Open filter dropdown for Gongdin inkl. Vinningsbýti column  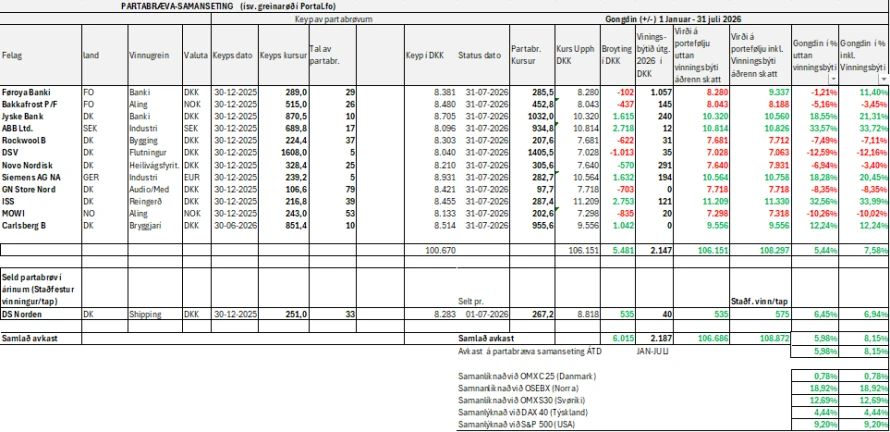(883, 79)
